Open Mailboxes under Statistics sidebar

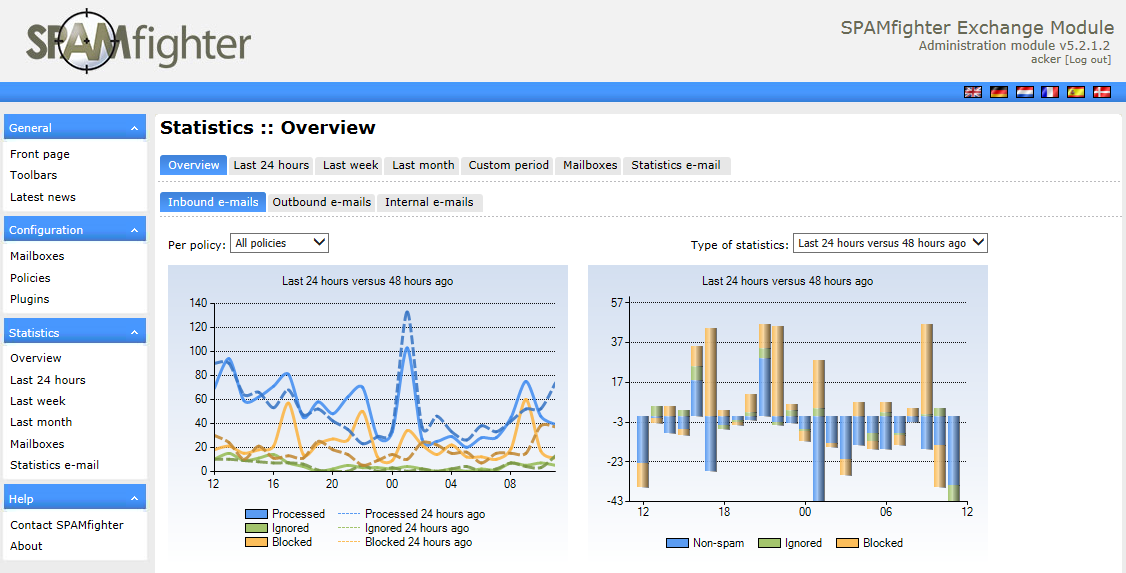click(x=37, y=444)
